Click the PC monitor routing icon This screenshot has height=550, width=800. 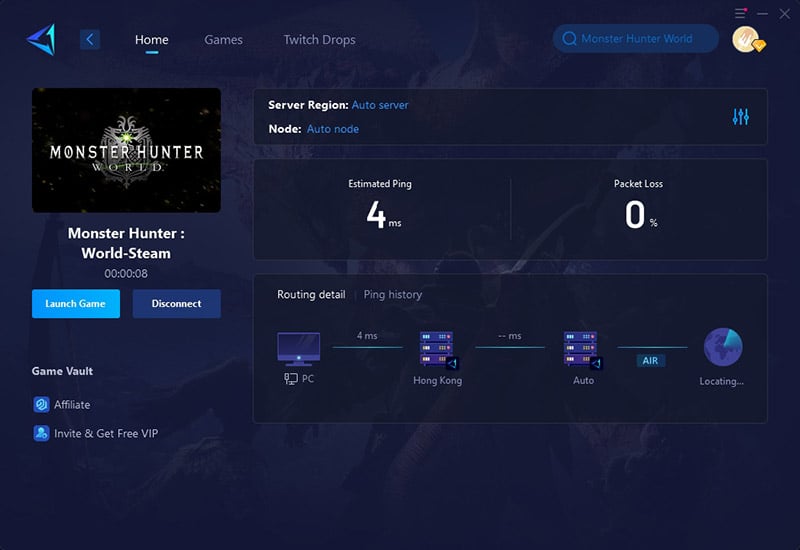298,349
